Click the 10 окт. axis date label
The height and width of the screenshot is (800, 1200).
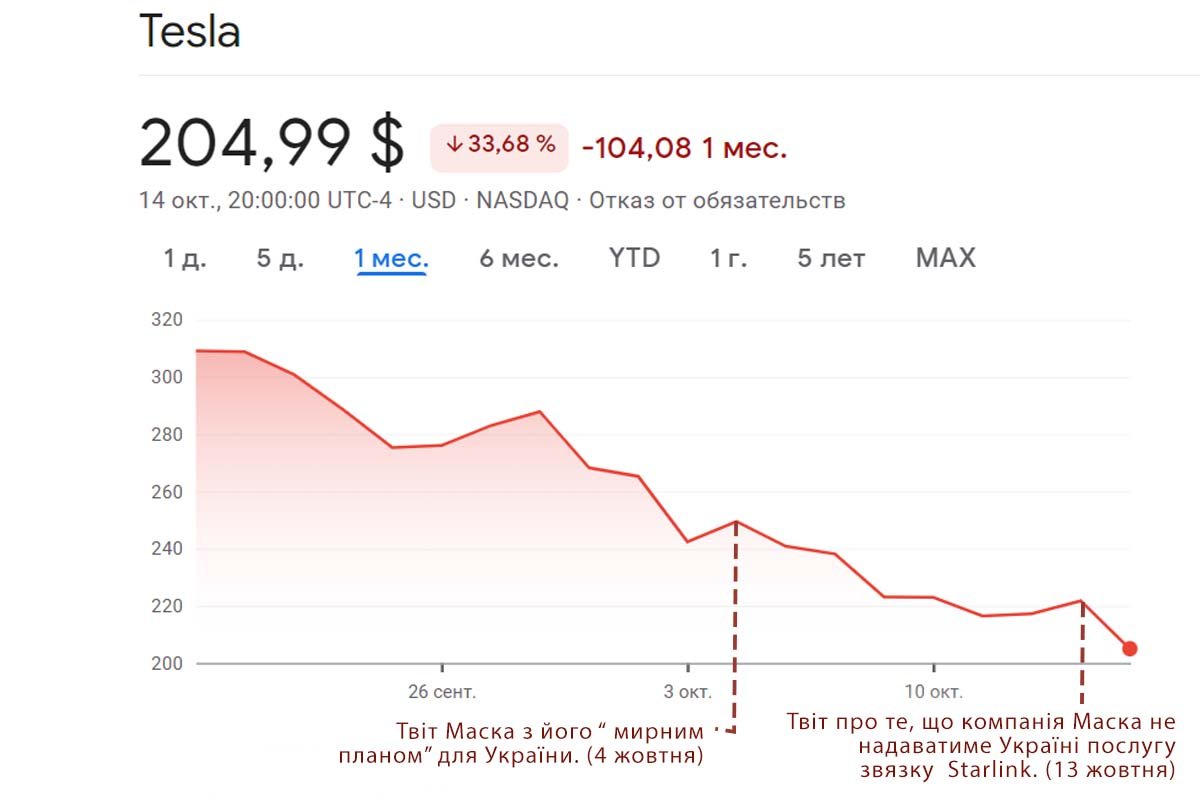pyautogui.click(x=933, y=692)
